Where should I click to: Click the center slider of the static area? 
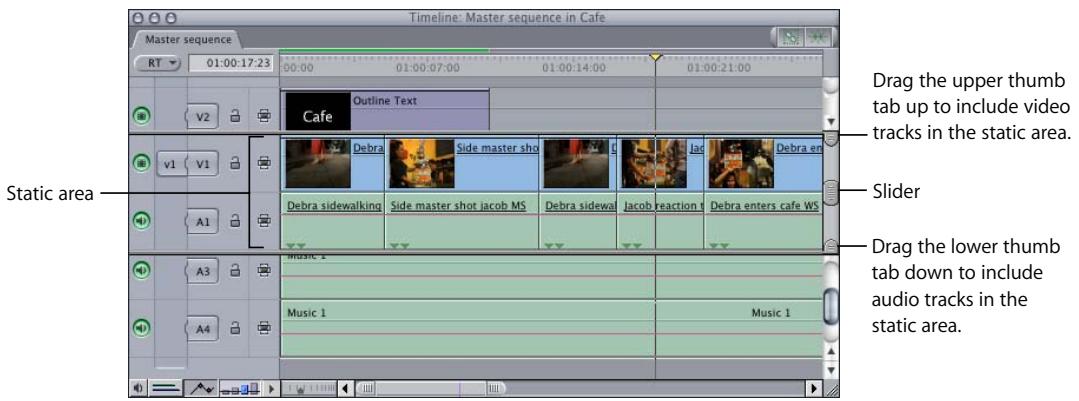[831, 194]
